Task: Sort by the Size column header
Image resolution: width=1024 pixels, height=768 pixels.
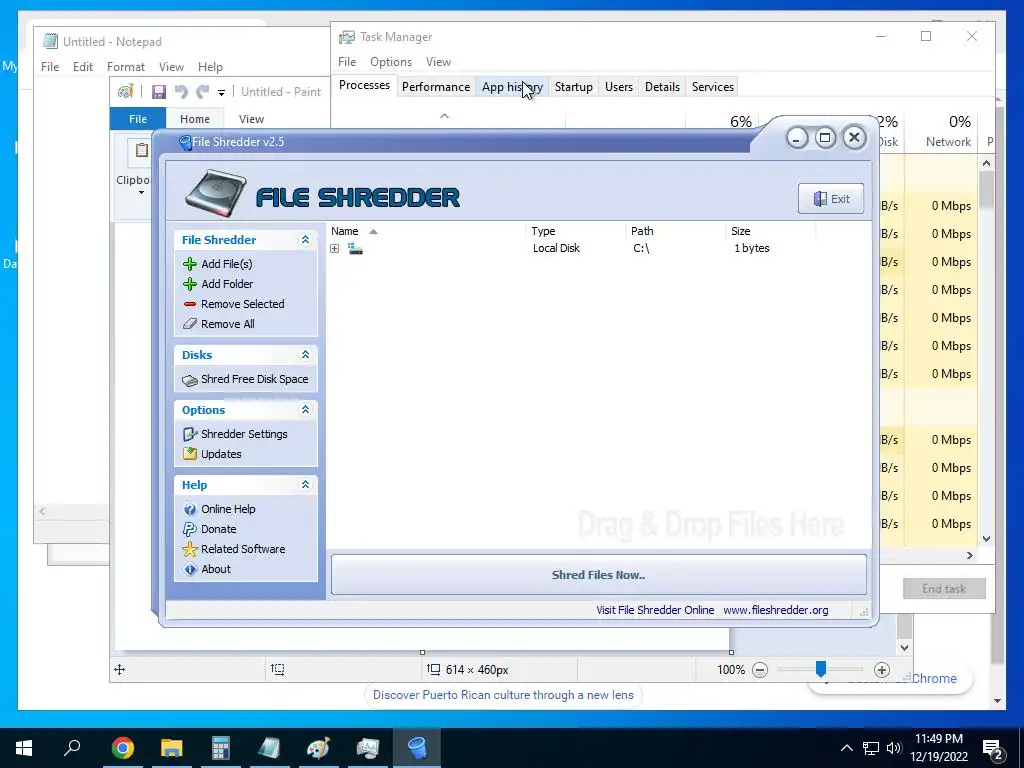Action: click(771, 231)
